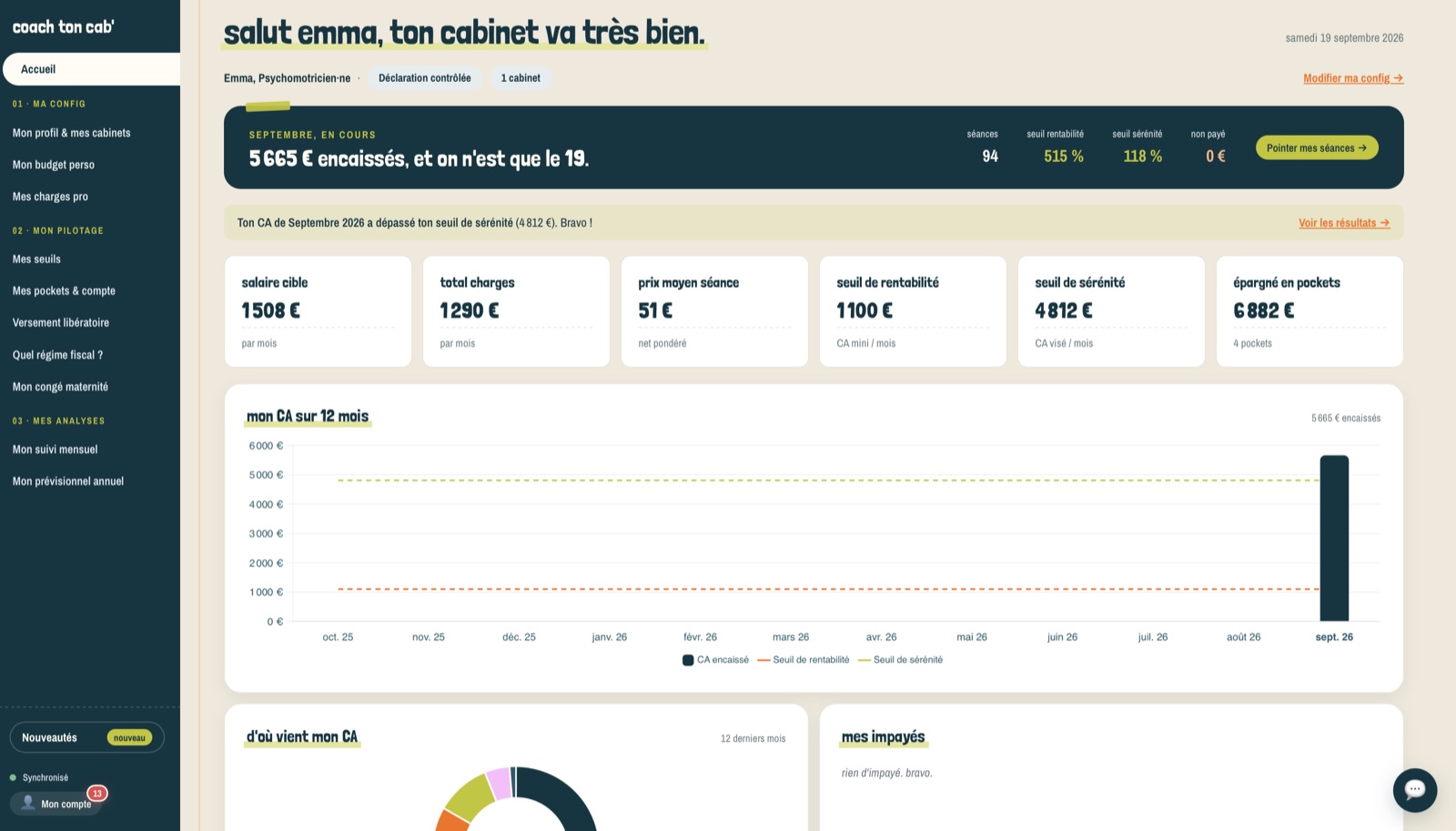Click the févr. 26 axis label
This screenshot has width=1456, height=831.
click(x=700, y=637)
